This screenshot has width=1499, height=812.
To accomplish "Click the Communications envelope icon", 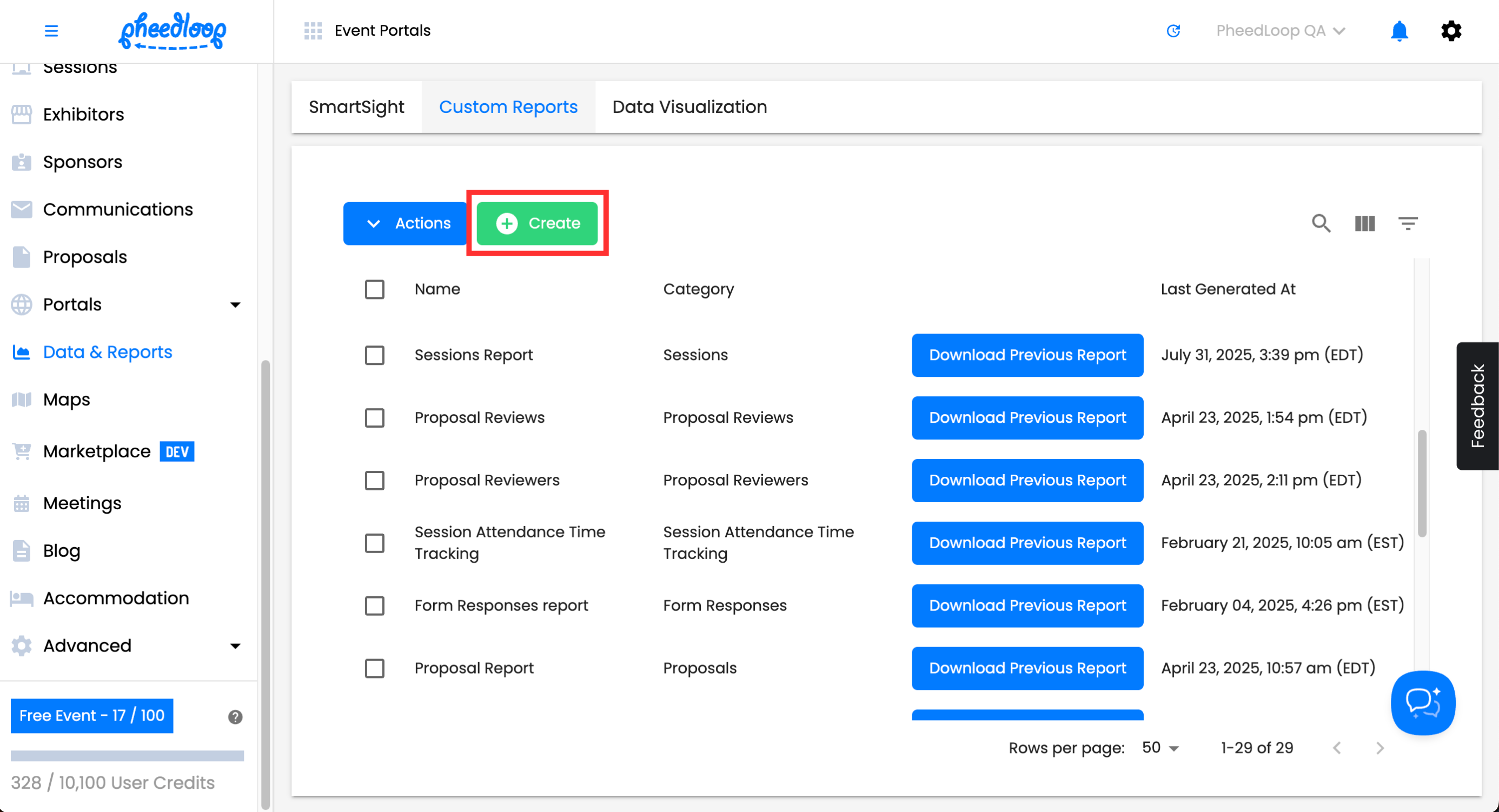I will tap(22, 209).
